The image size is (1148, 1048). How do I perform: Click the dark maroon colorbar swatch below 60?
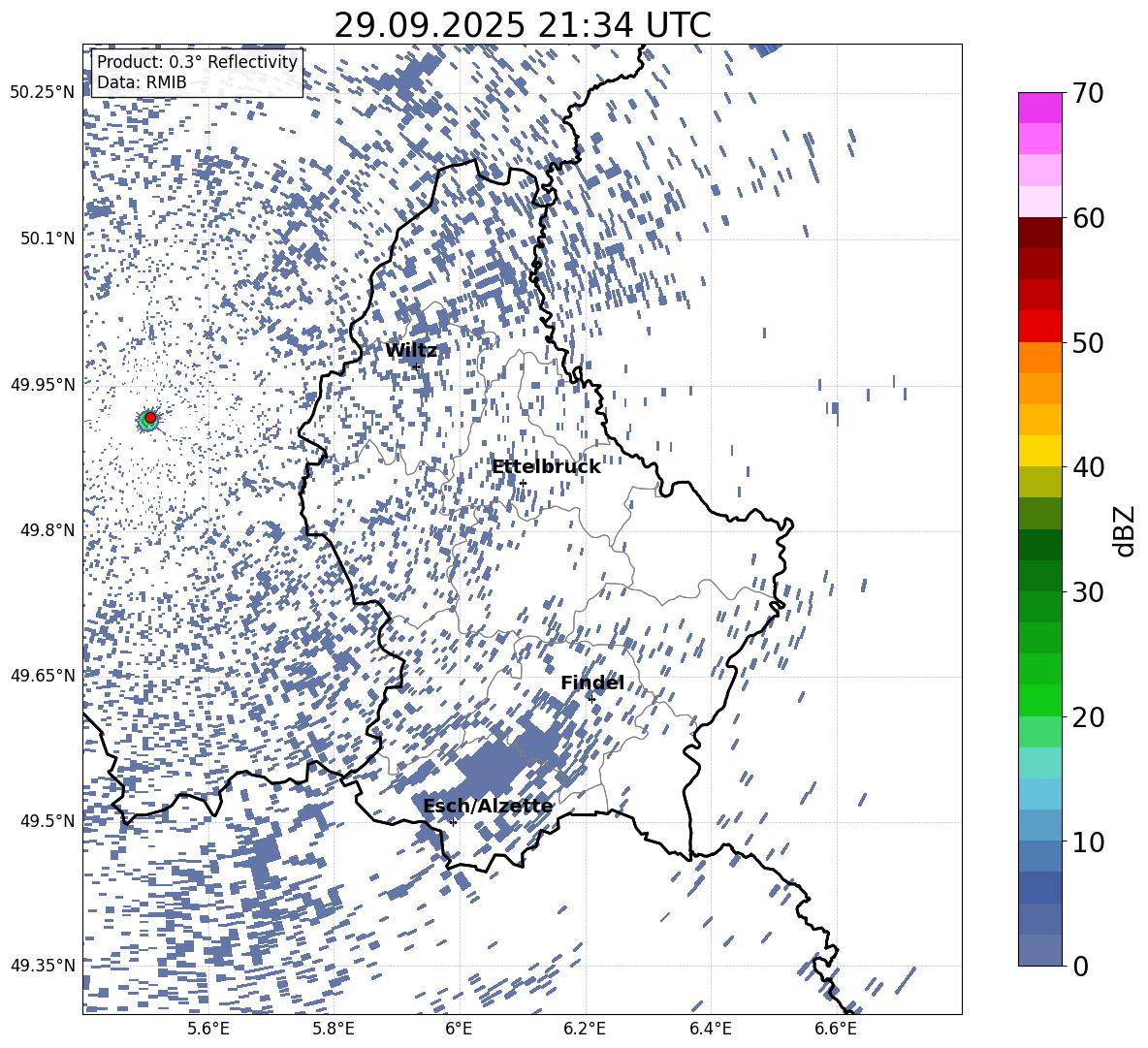(1039, 233)
